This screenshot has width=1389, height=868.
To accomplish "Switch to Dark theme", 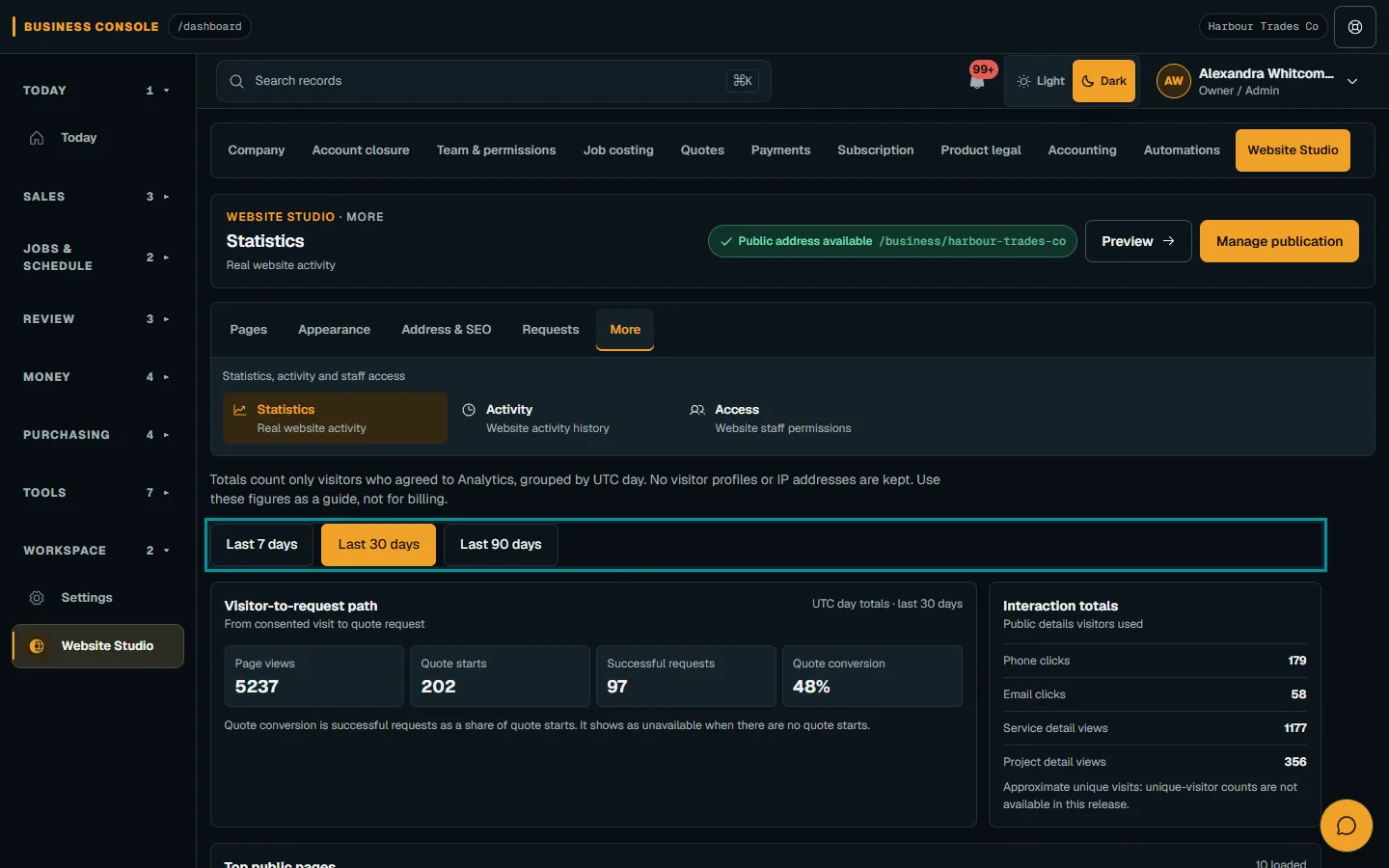I will click(x=1103, y=81).
